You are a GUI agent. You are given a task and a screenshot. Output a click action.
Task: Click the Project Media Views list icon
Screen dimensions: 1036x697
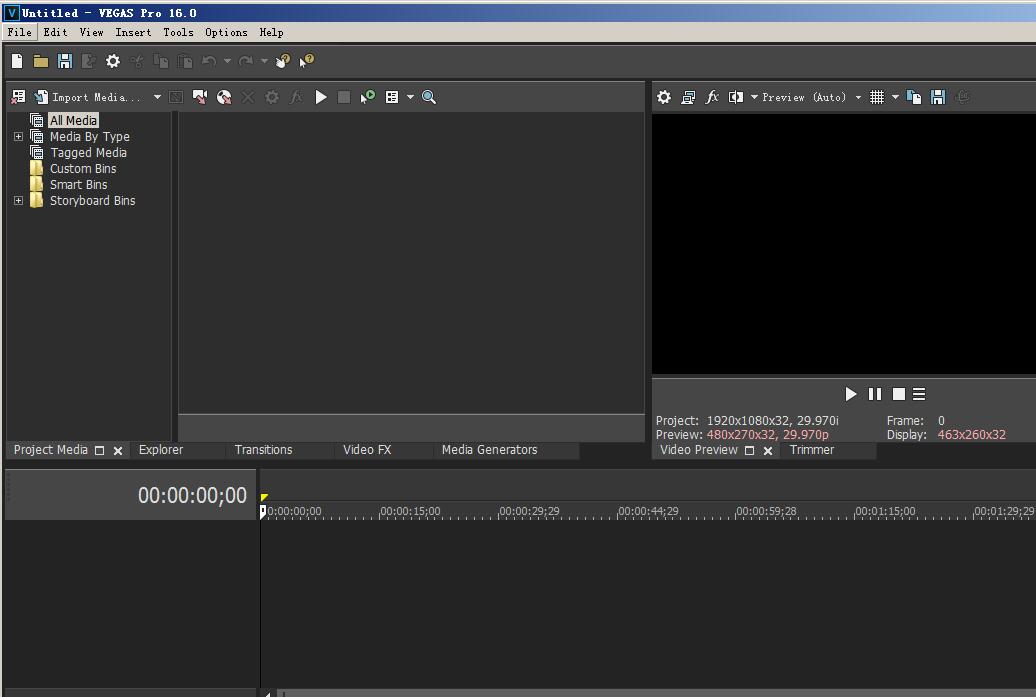click(392, 97)
